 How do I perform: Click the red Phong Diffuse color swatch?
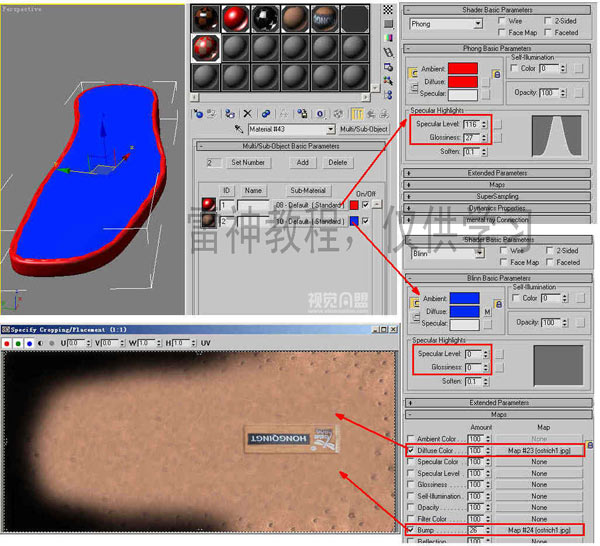[464, 81]
